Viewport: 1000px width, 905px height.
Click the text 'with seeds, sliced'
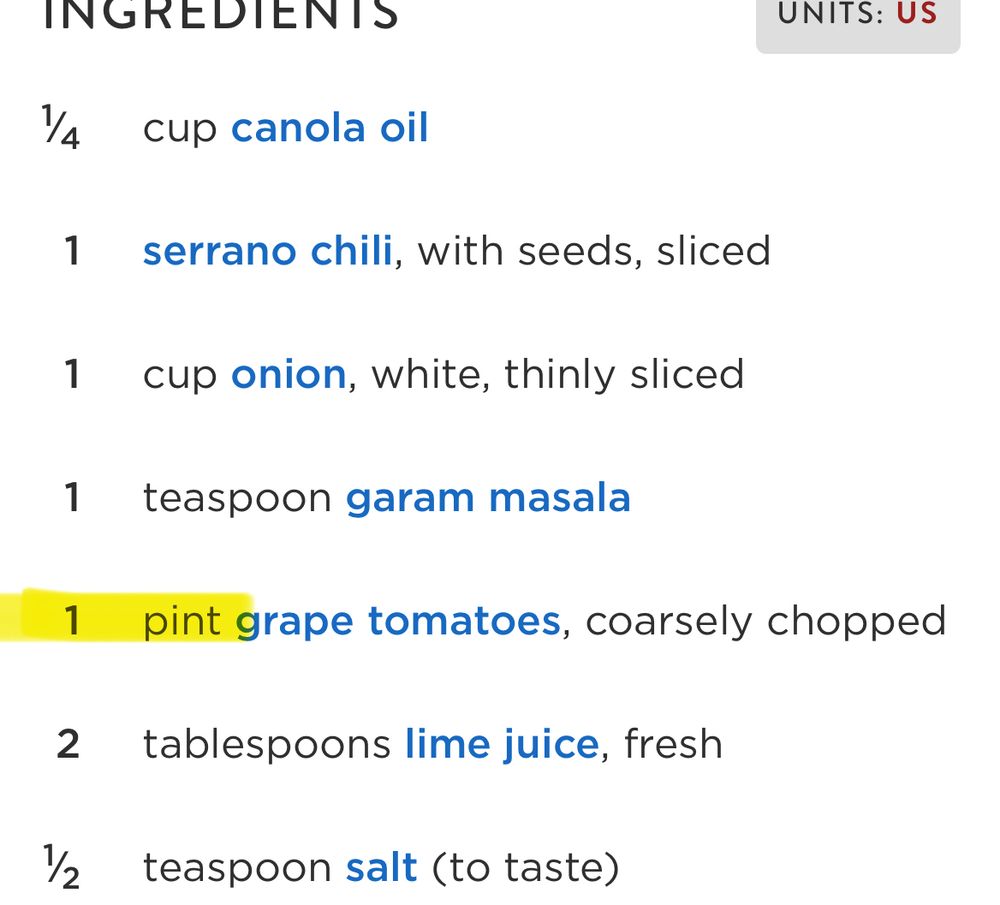pyautogui.click(x=594, y=251)
